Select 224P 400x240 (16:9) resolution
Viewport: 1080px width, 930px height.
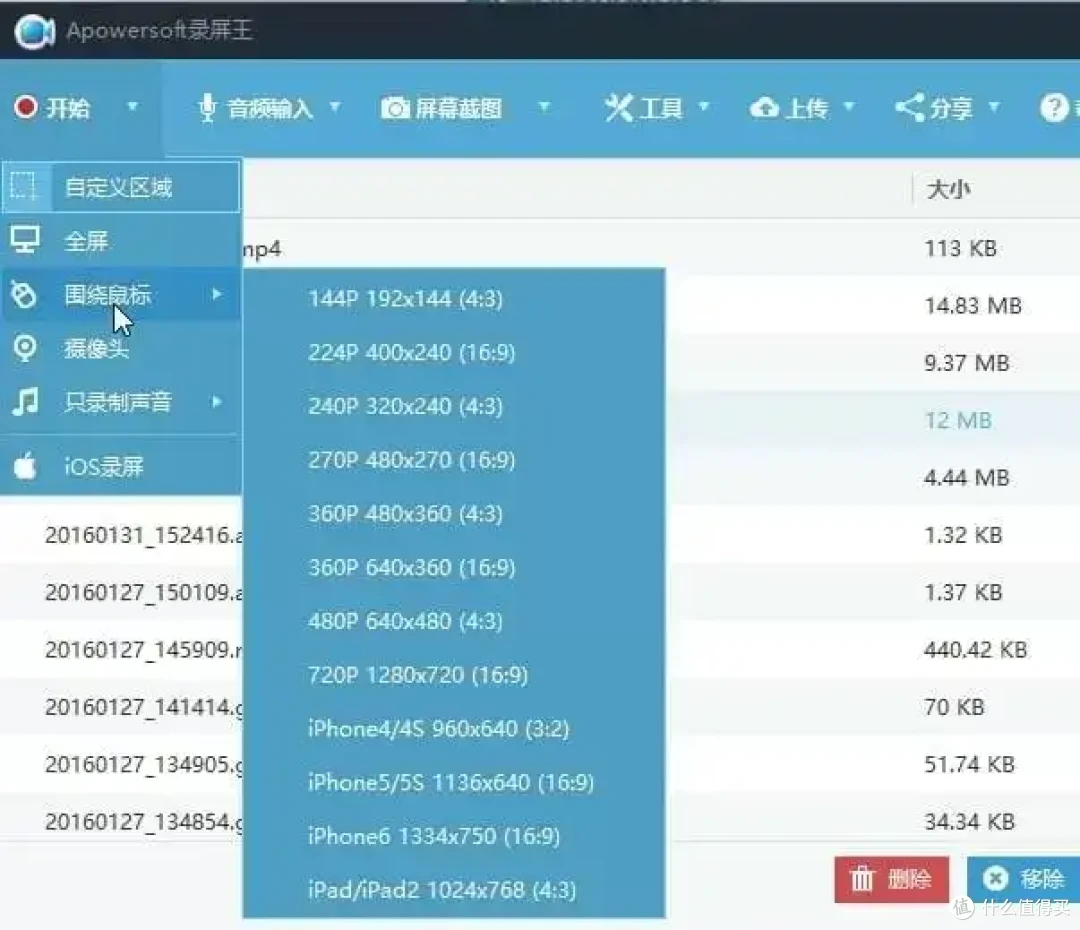tap(454, 353)
